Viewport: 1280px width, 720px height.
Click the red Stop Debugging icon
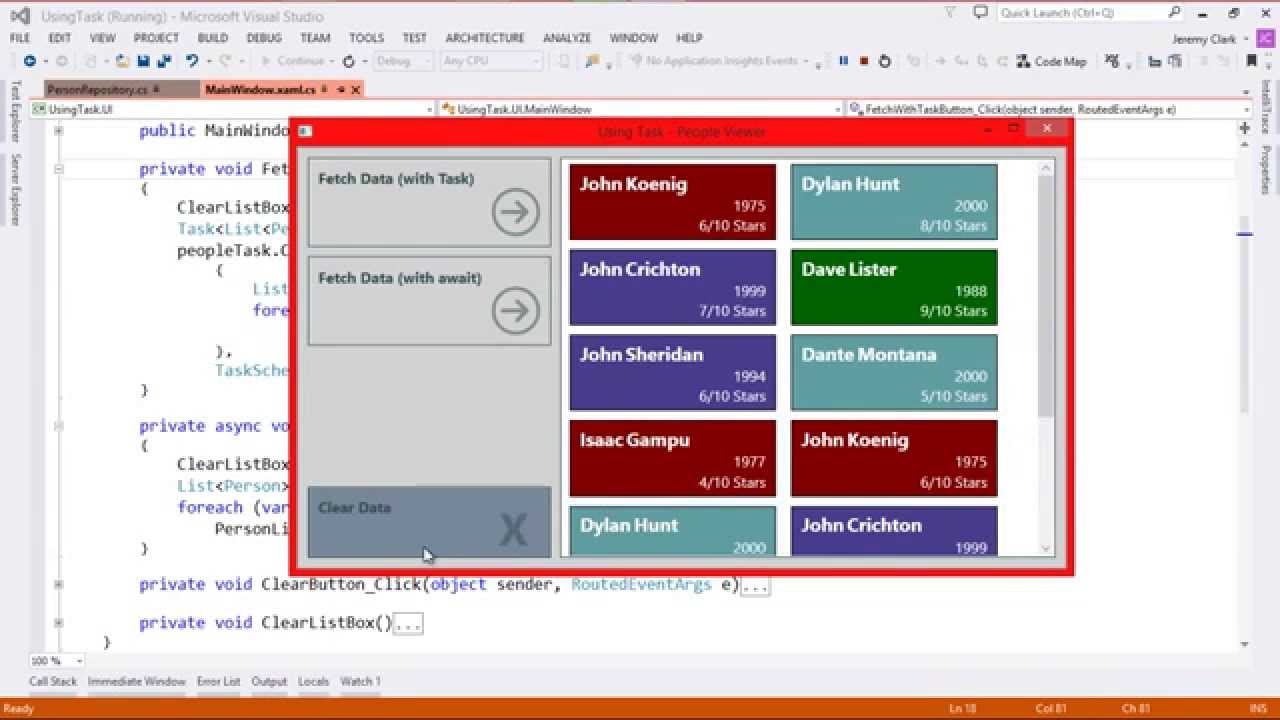(864, 61)
